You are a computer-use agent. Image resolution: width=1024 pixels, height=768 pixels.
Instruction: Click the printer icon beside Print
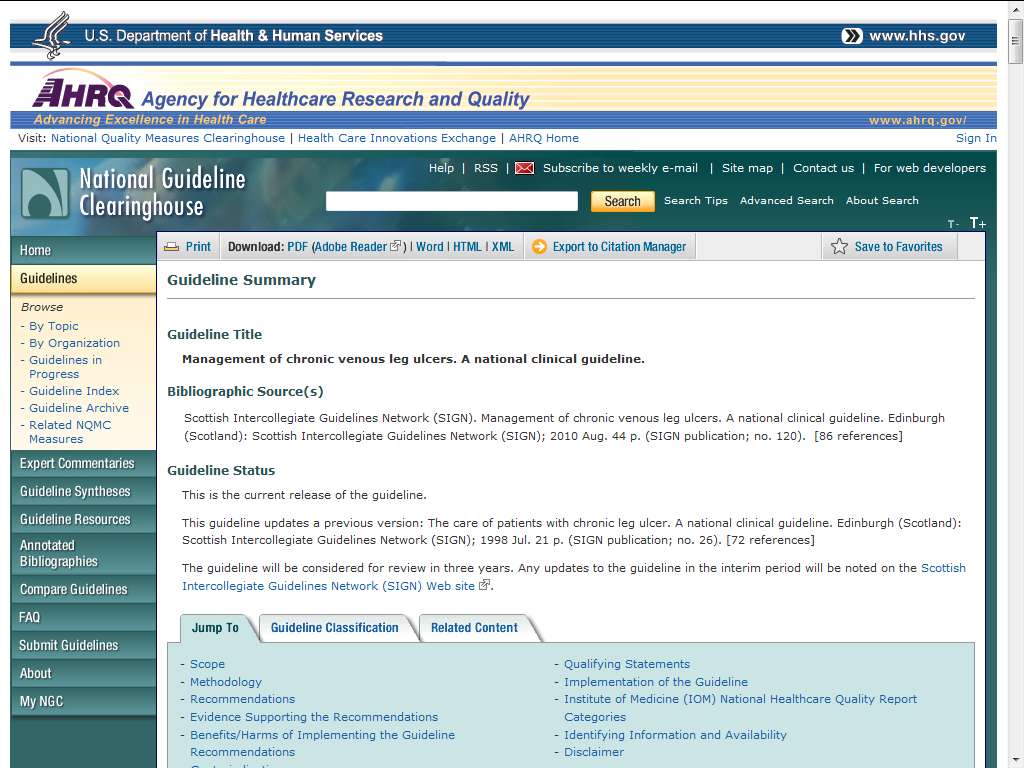pyautogui.click(x=172, y=247)
